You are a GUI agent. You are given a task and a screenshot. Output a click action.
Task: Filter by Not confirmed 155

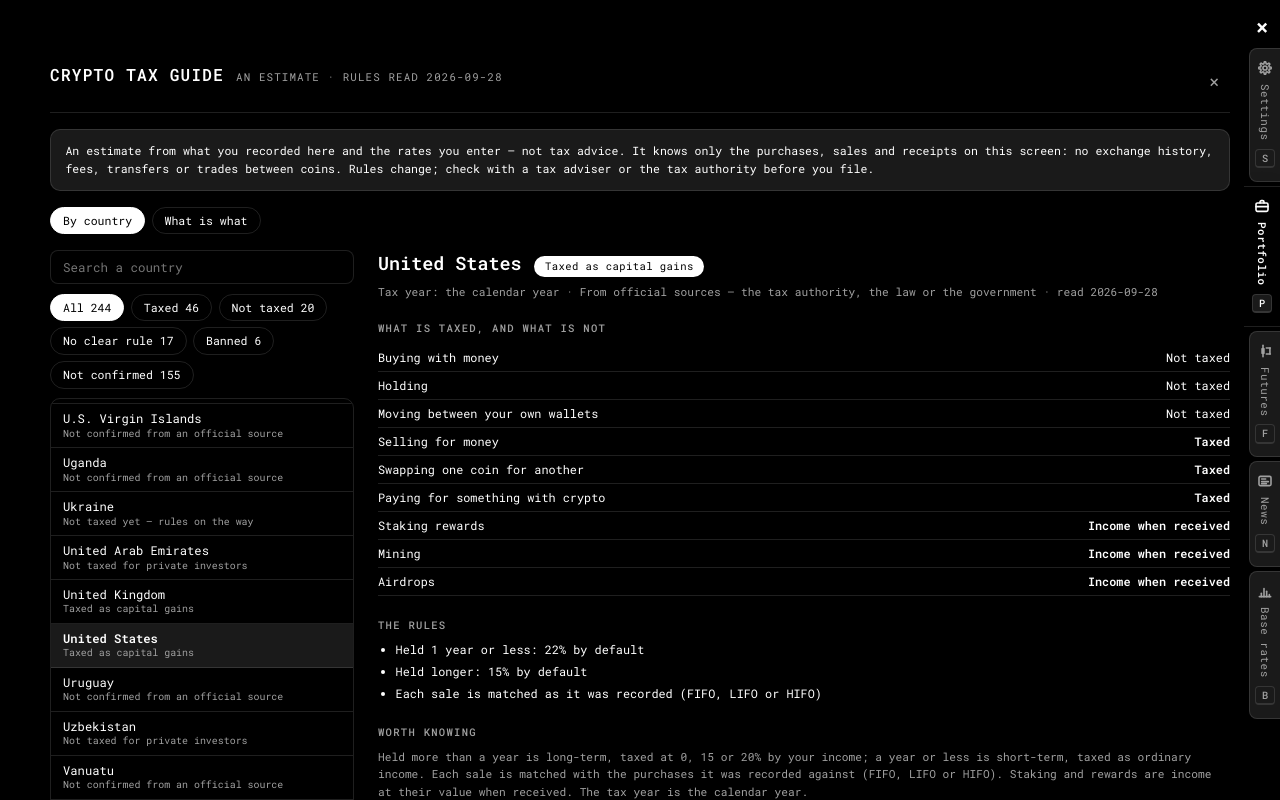[122, 375]
